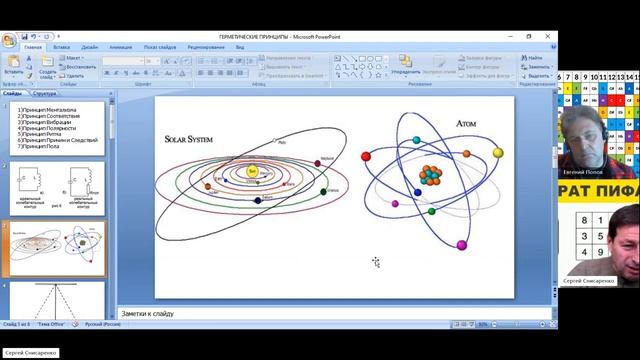This screenshot has width=640, height=360.
Task: Zoom in with plus button
Action: tap(542, 324)
